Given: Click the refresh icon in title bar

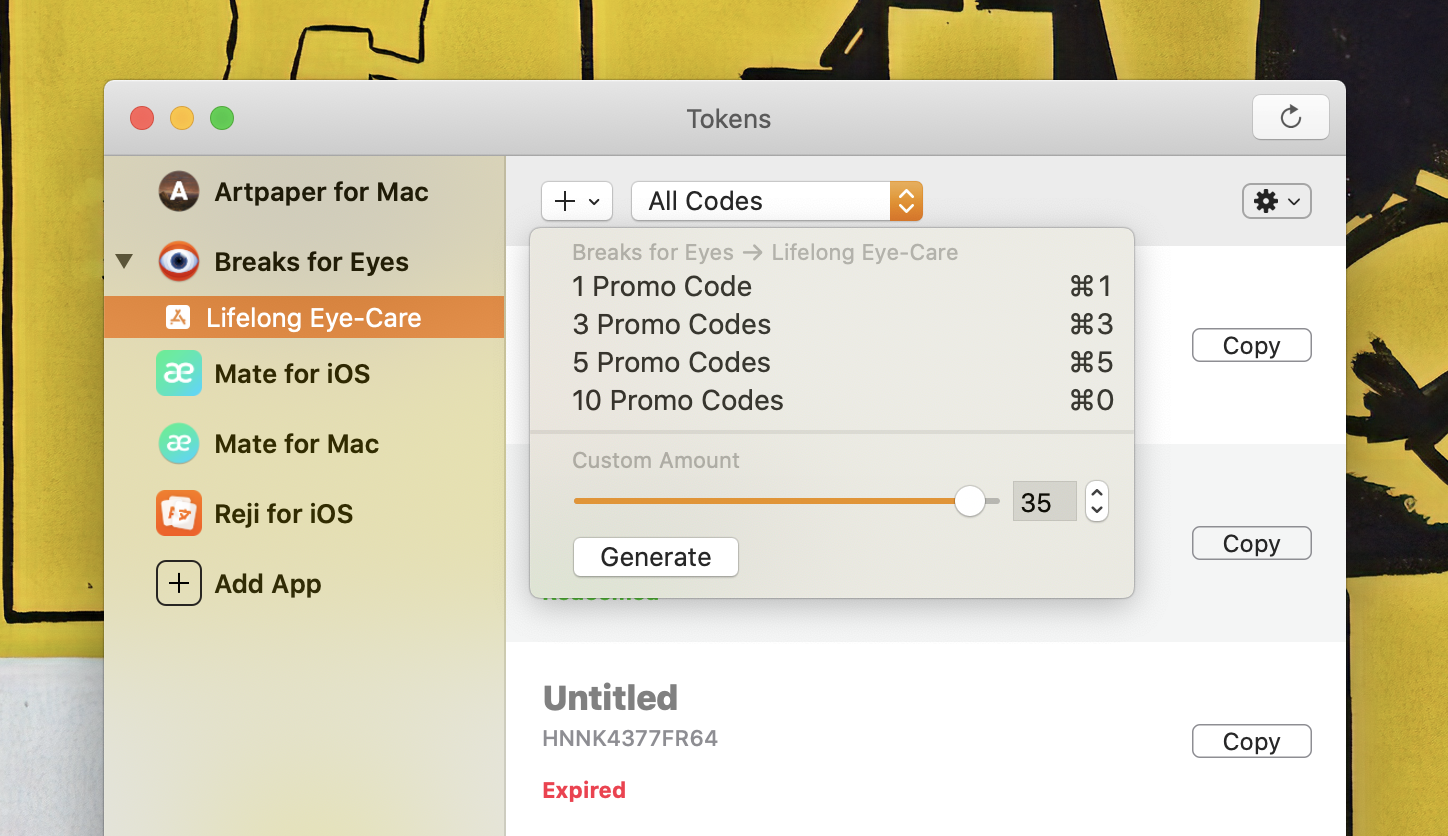Looking at the screenshot, I should 1290,118.
